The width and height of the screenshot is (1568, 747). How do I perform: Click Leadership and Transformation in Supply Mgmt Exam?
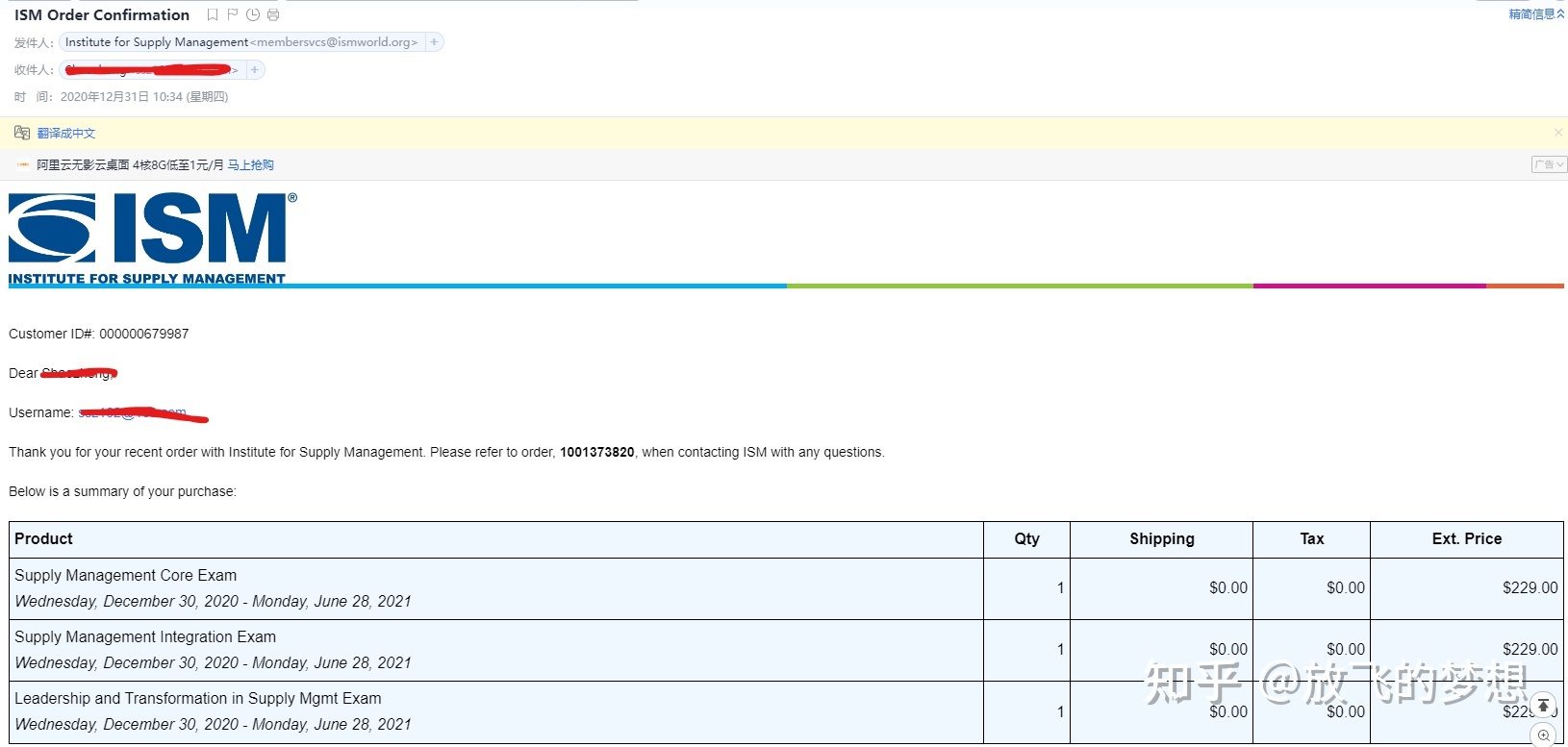(x=198, y=699)
